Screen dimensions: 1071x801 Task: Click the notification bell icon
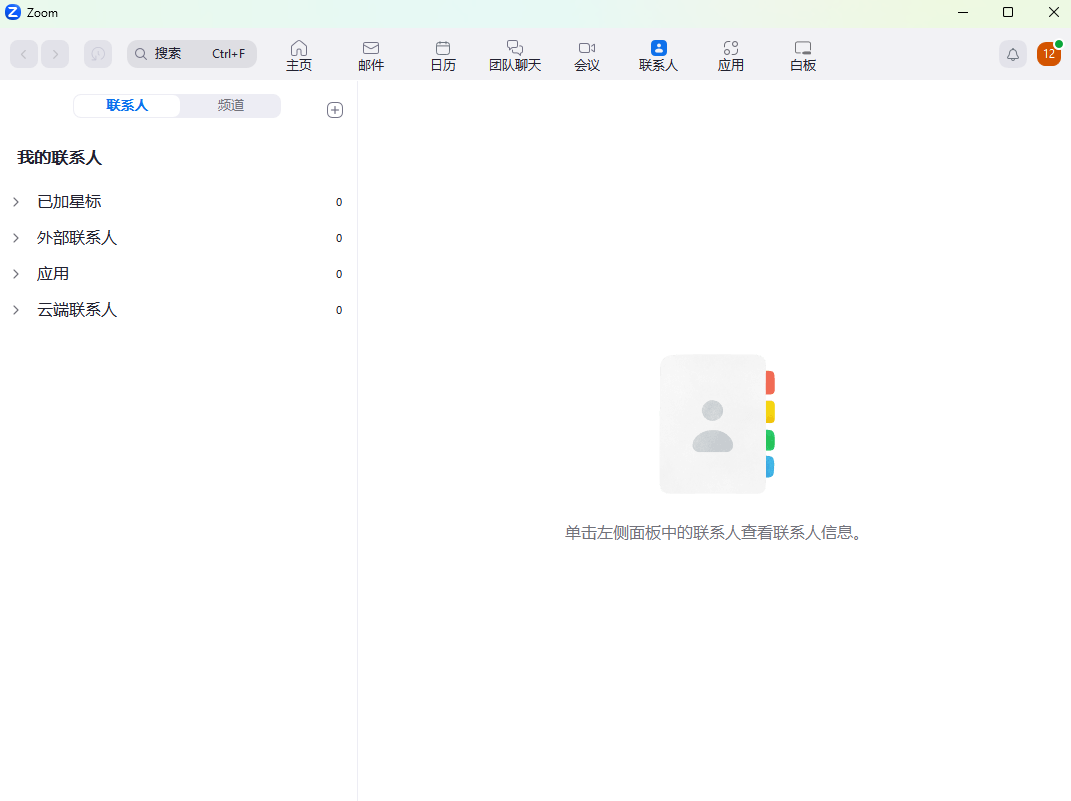pyautogui.click(x=1012, y=54)
